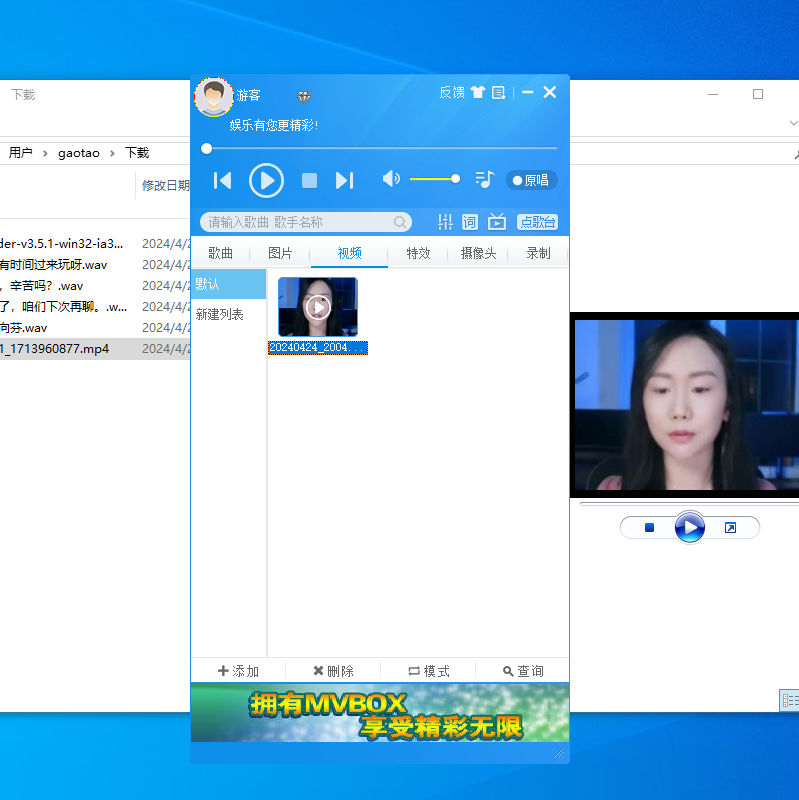The image size is (799, 800).
Task: Skip to the next track
Action: [x=344, y=181]
